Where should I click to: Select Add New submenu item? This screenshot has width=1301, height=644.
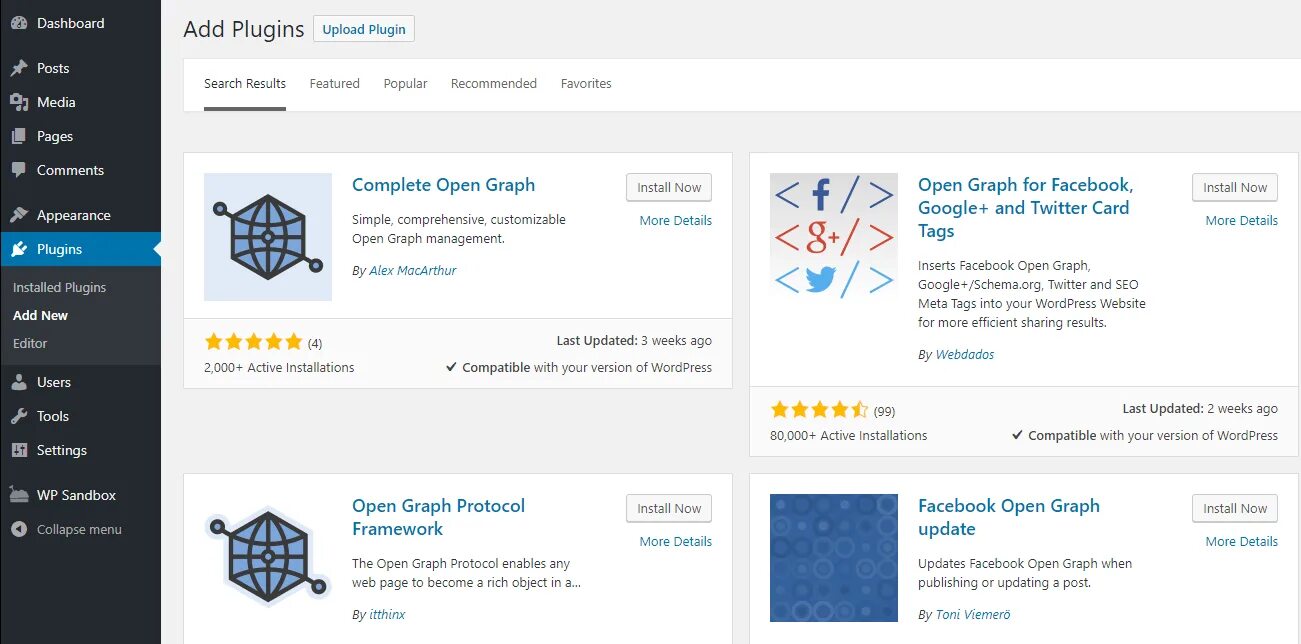[40, 315]
